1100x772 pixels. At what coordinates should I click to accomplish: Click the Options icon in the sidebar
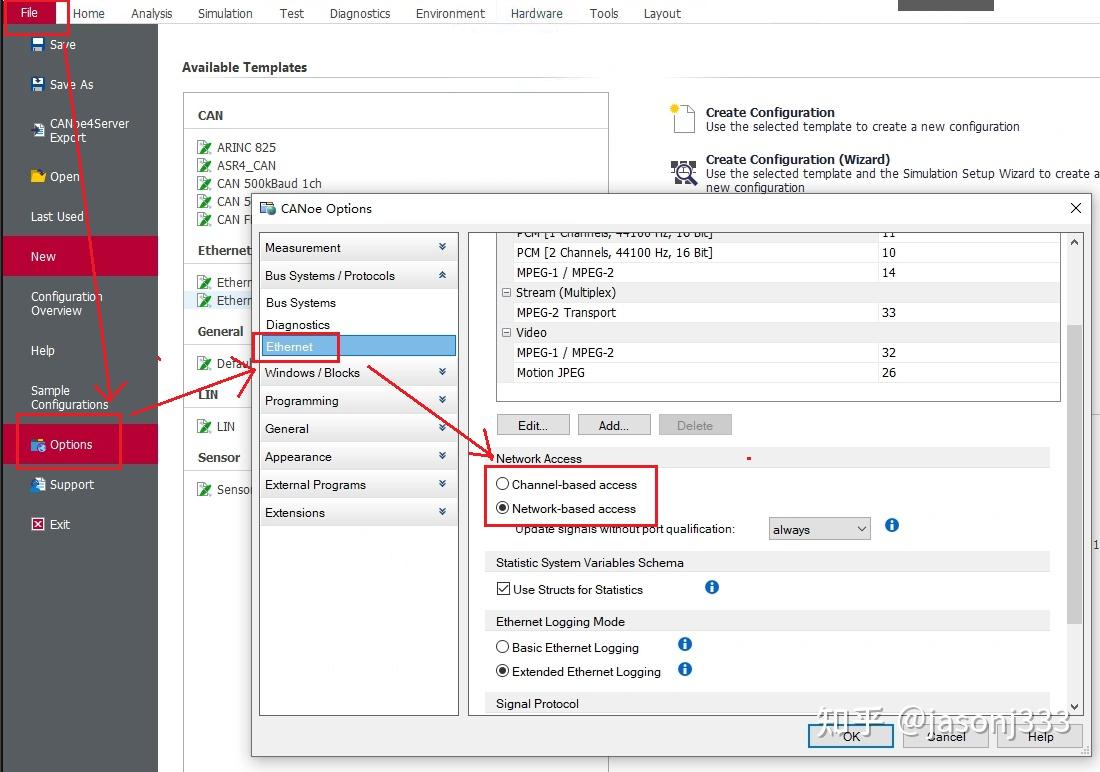point(38,445)
